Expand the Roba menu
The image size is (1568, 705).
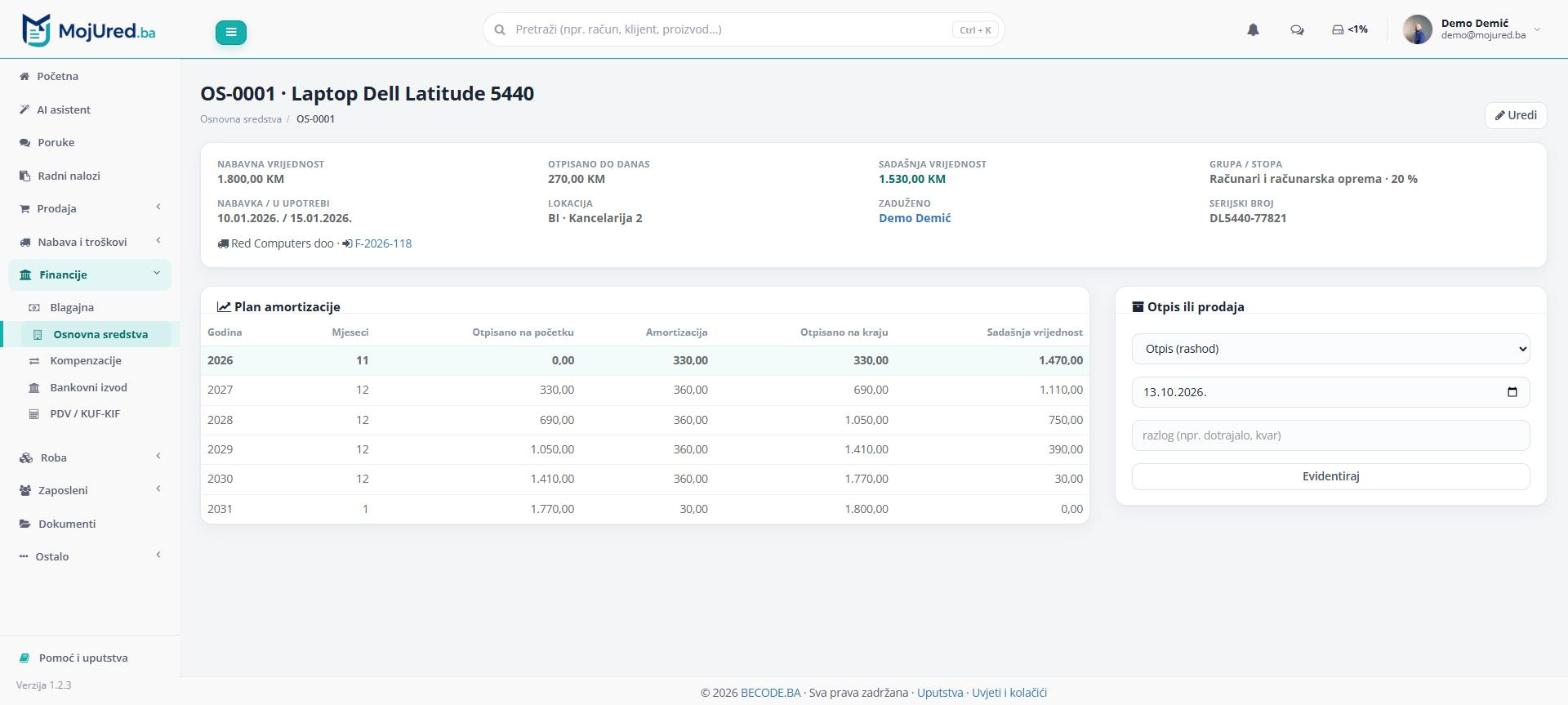point(90,457)
